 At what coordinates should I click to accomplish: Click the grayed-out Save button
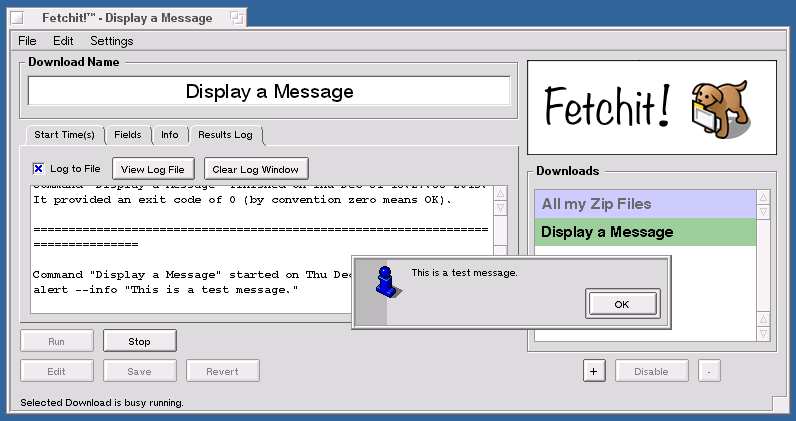pos(140,371)
